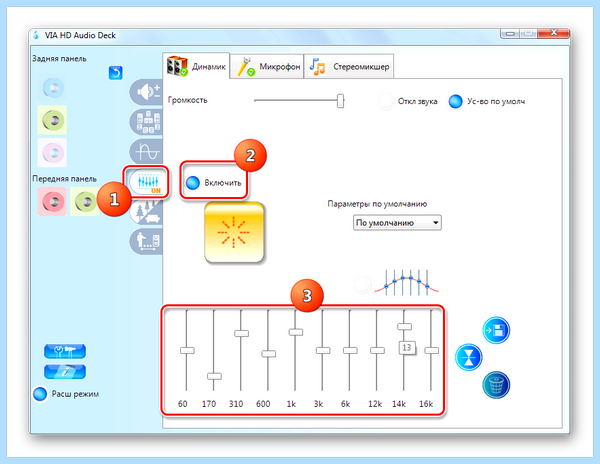Open the volume control side tab
The height and width of the screenshot is (464, 600).
[x=147, y=92]
